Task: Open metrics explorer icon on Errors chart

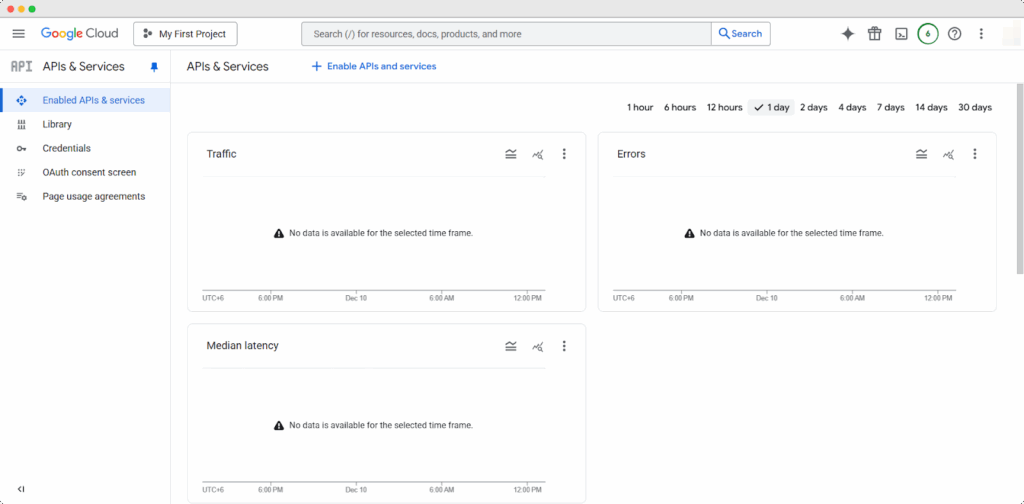Action: (949, 154)
